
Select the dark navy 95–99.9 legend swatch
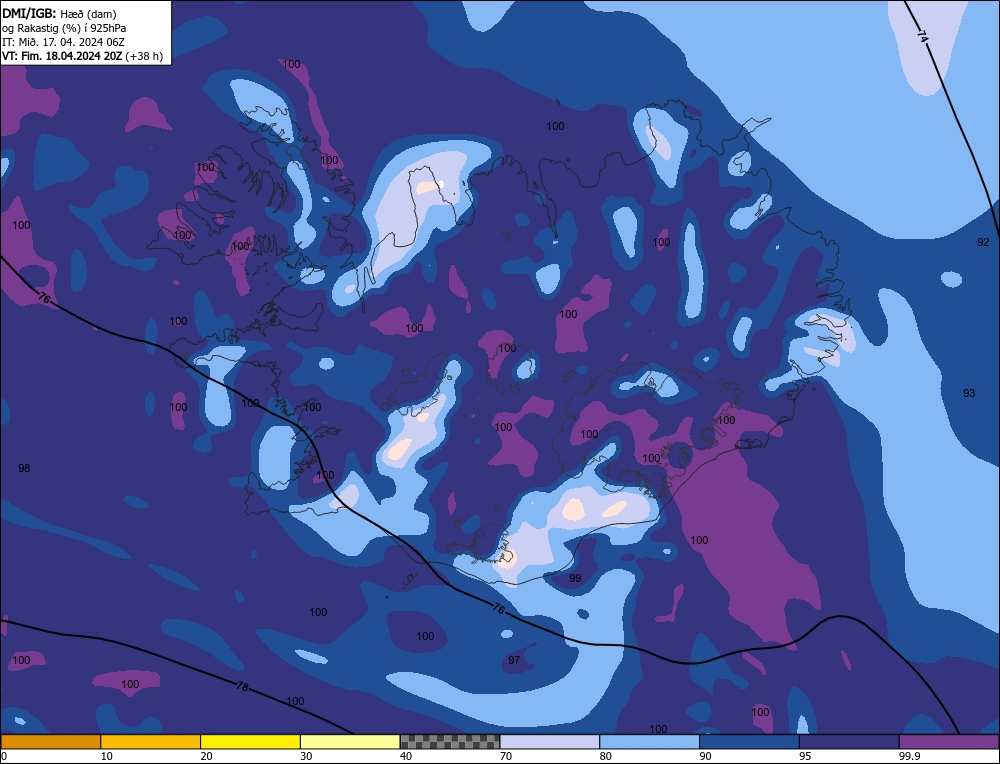click(849, 742)
